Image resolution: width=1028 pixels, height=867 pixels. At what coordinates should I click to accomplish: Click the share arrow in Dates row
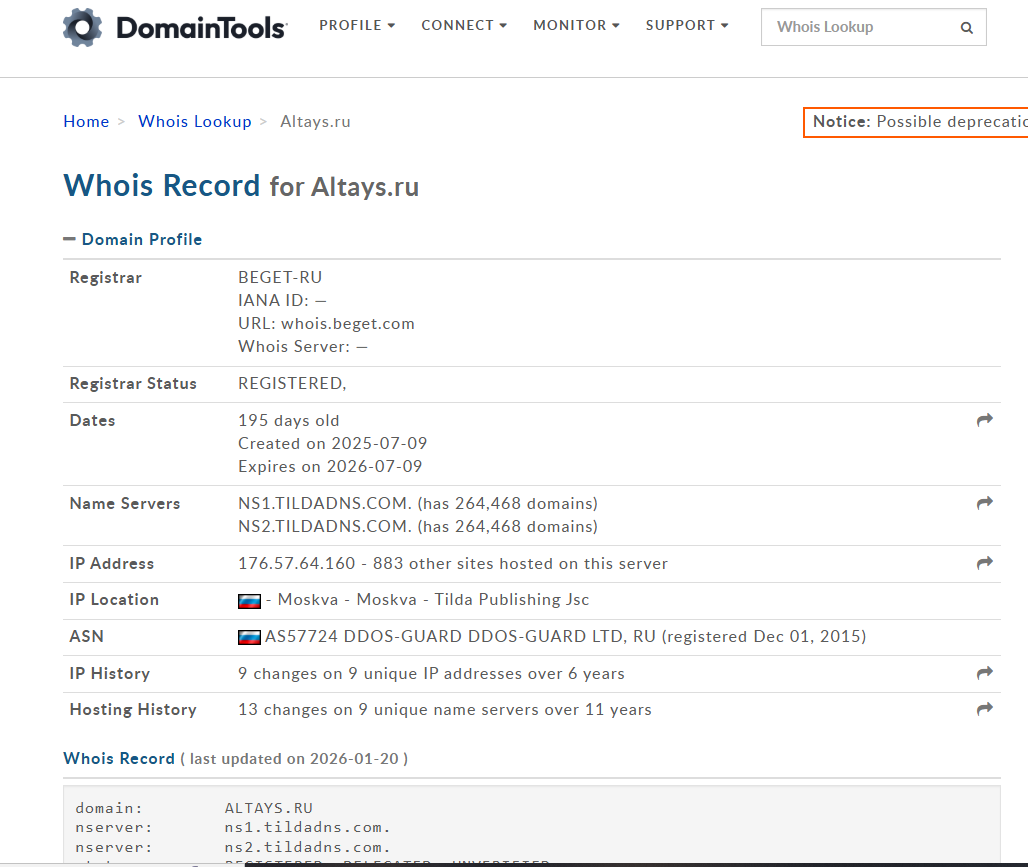click(985, 421)
